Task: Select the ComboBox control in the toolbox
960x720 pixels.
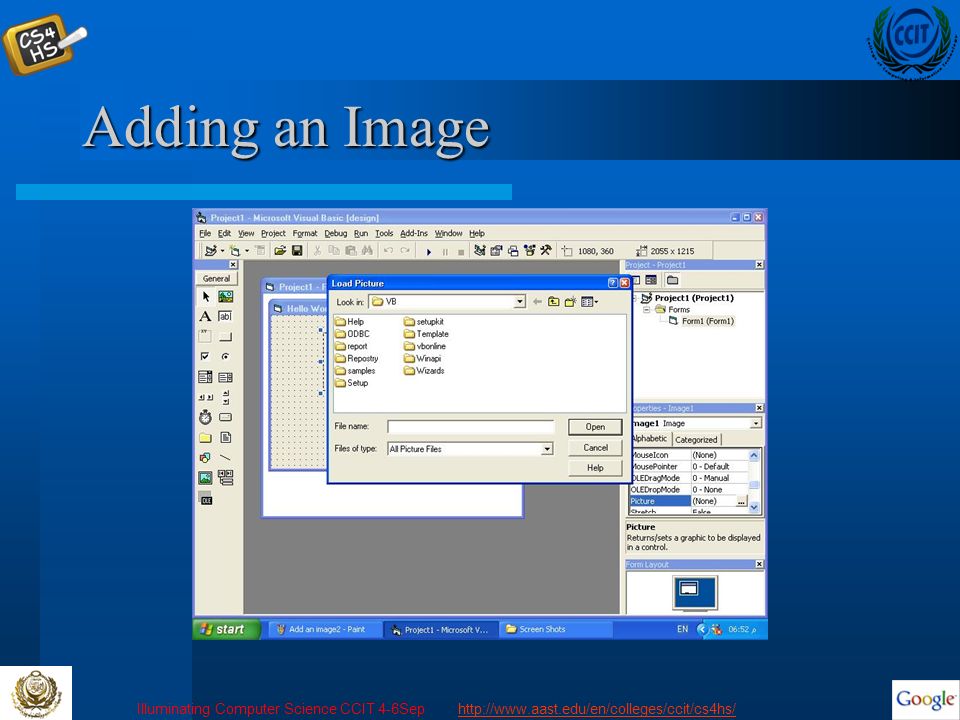Action: pos(206,377)
